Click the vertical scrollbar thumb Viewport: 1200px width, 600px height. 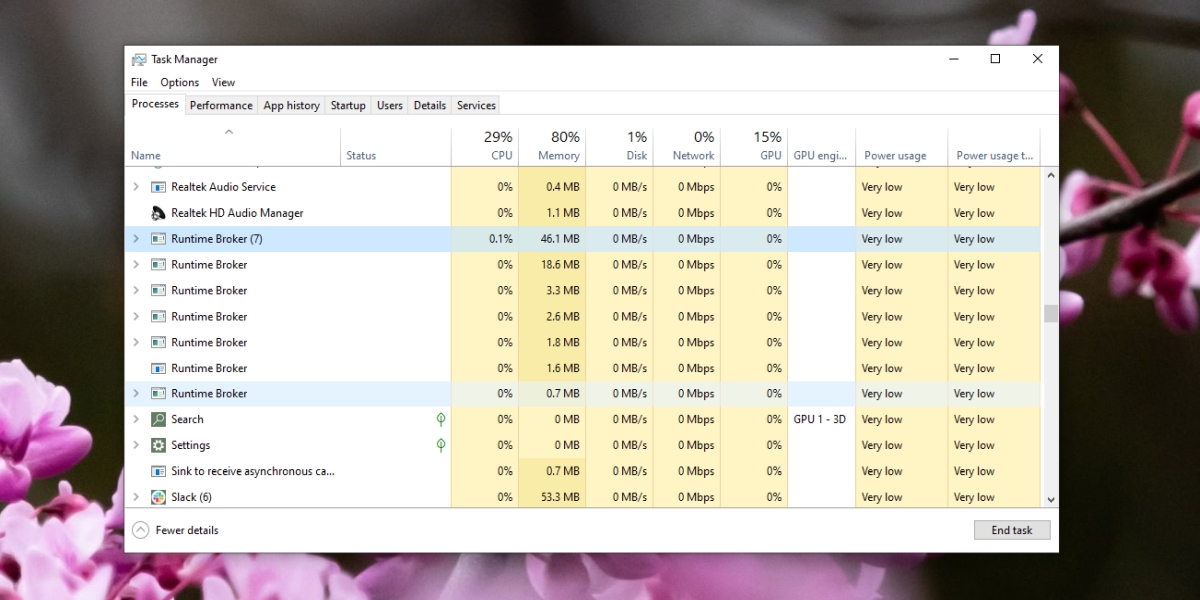tap(1050, 313)
